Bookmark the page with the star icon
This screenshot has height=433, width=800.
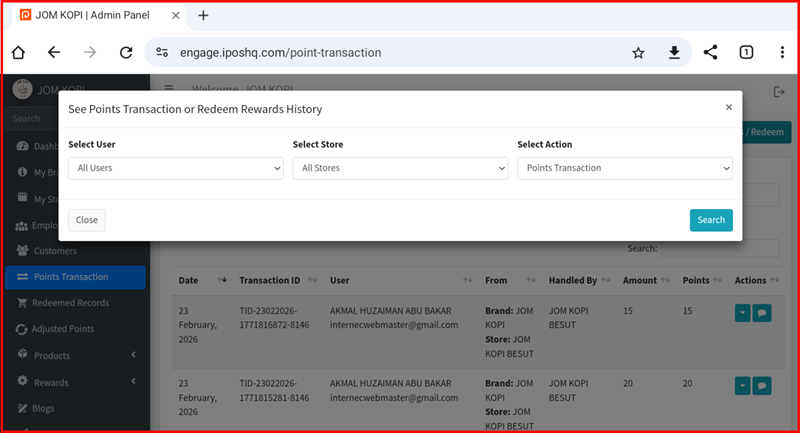click(638, 53)
